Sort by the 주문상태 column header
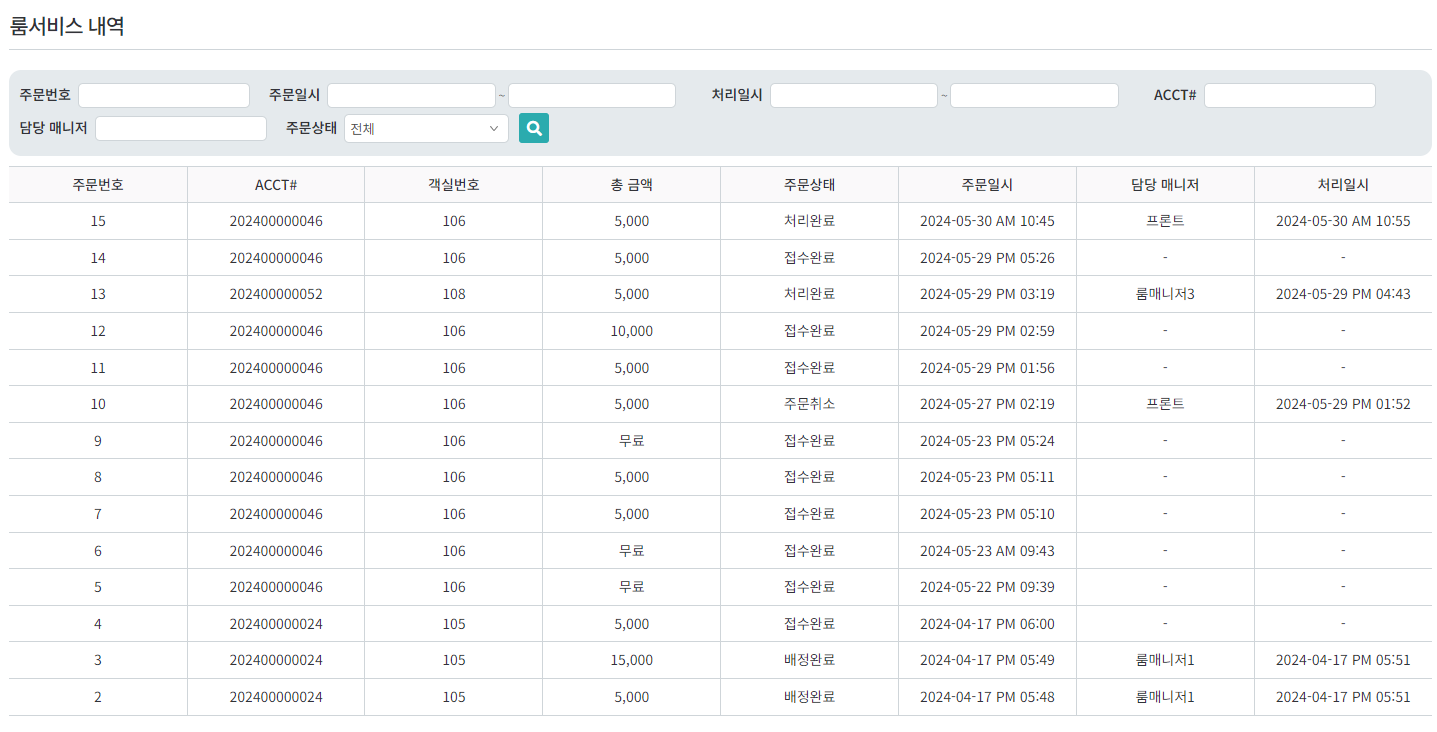Viewport: 1437px width, 732px height. pos(809,185)
